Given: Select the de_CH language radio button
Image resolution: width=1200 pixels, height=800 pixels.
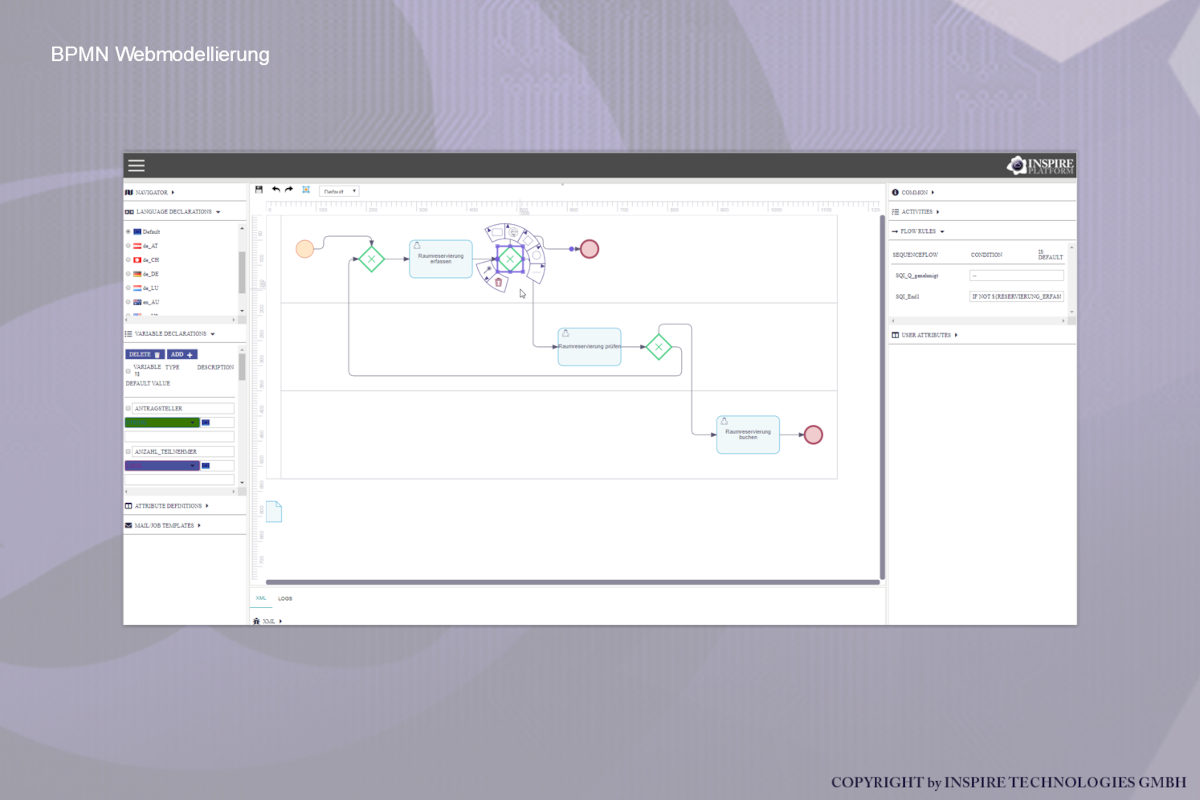Looking at the screenshot, I should point(128,259).
